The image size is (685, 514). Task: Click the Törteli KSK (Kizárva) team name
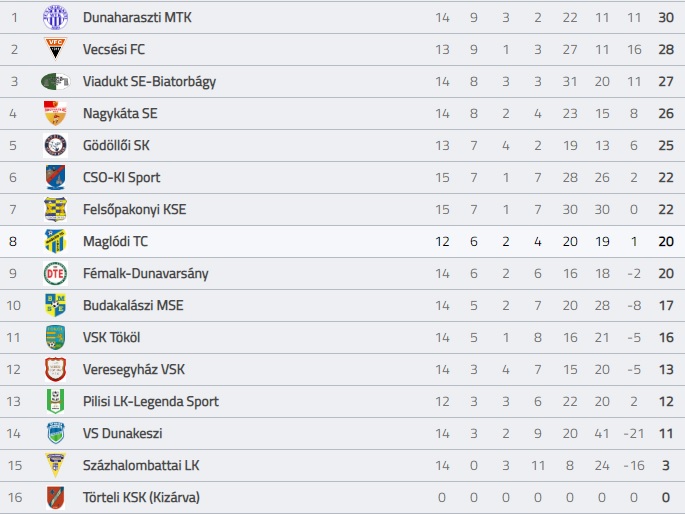pyautogui.click(x=141, y=497)
